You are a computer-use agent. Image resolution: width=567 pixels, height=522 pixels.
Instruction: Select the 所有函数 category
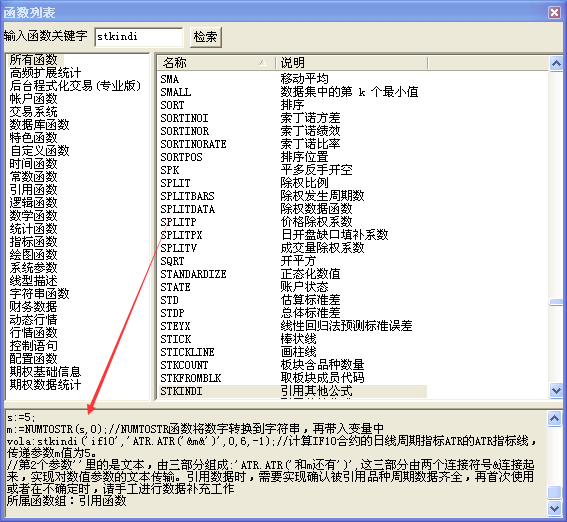coord(34,60)
